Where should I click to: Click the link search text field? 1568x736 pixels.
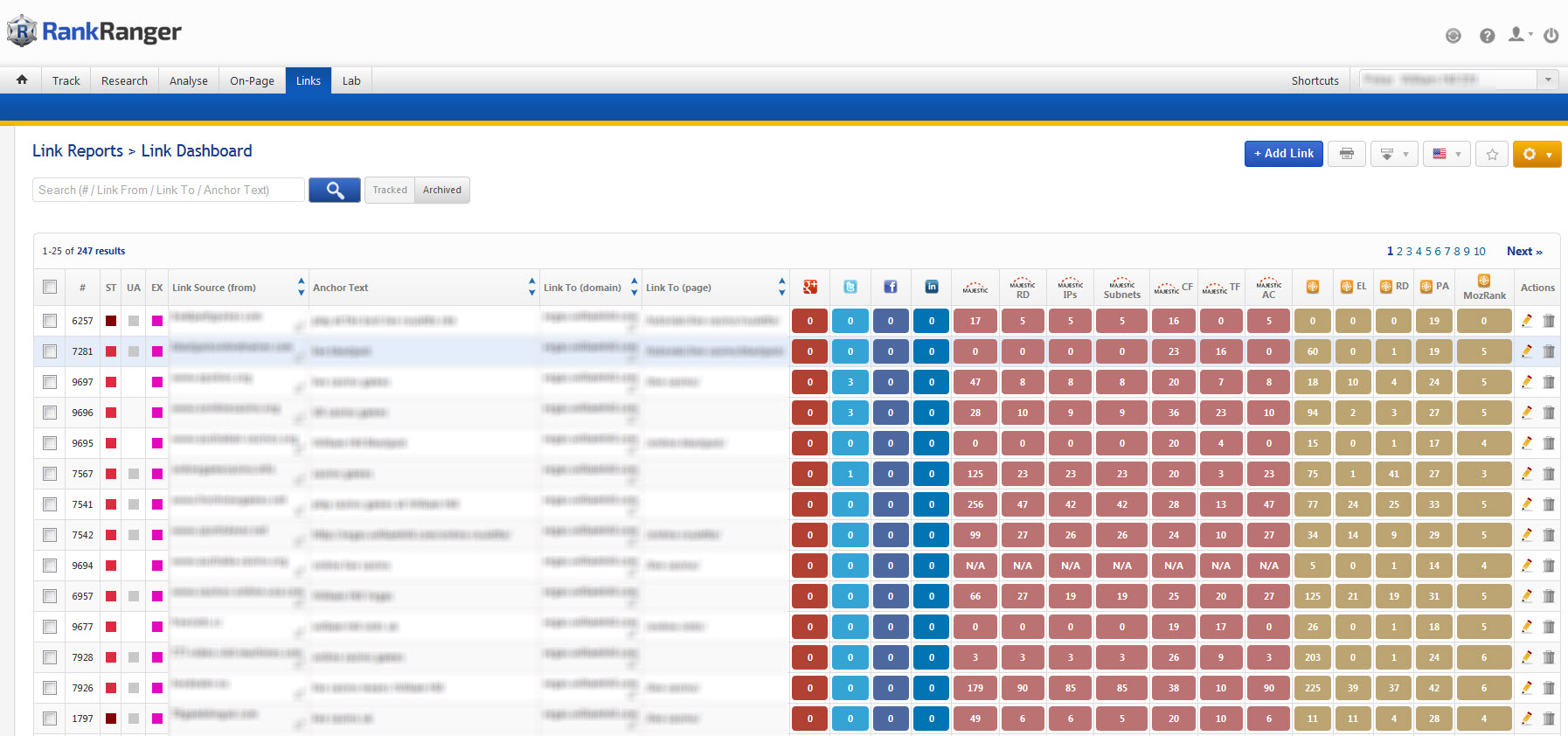[169, 190]
